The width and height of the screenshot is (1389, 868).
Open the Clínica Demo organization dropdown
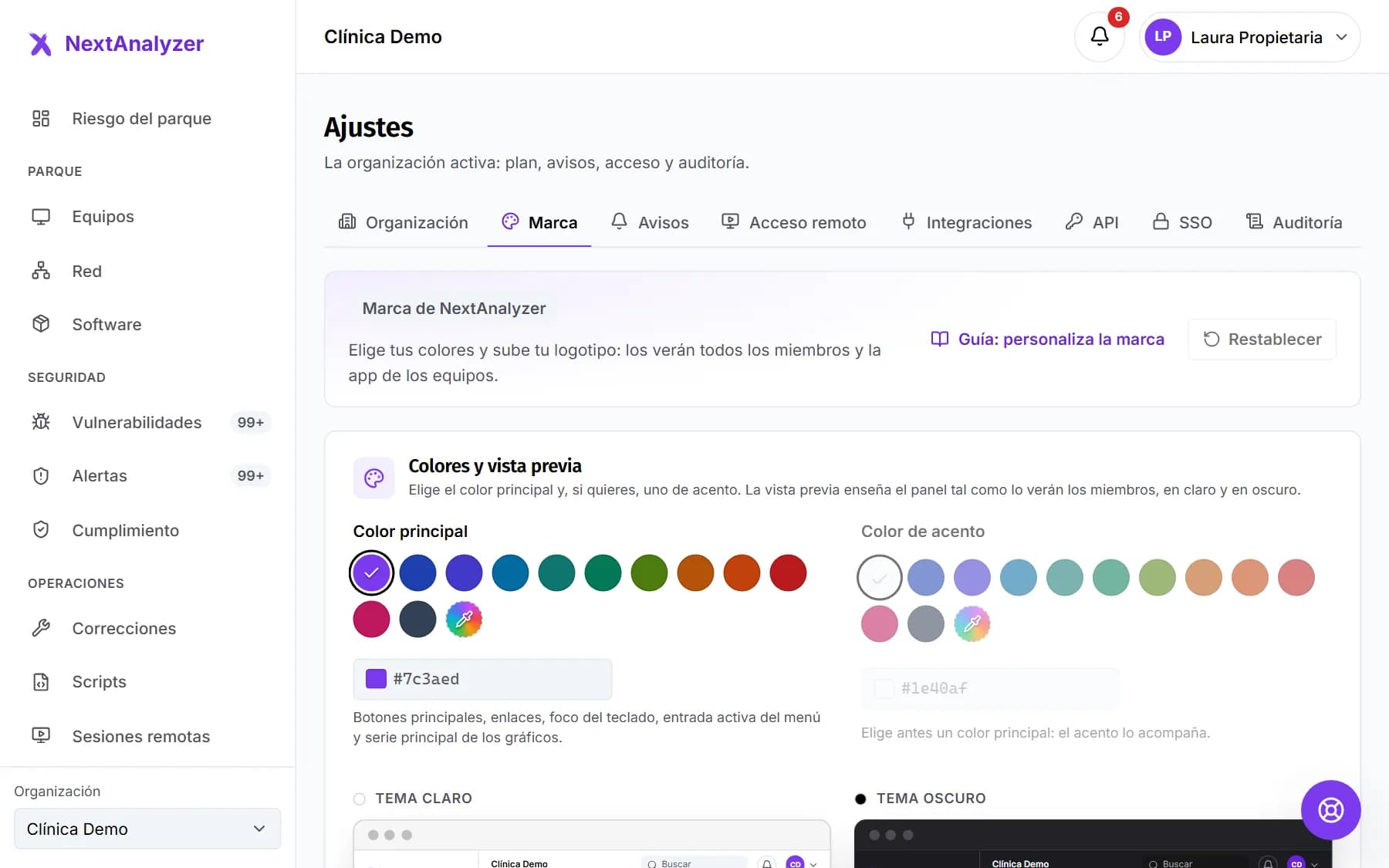tap(147, 829)
